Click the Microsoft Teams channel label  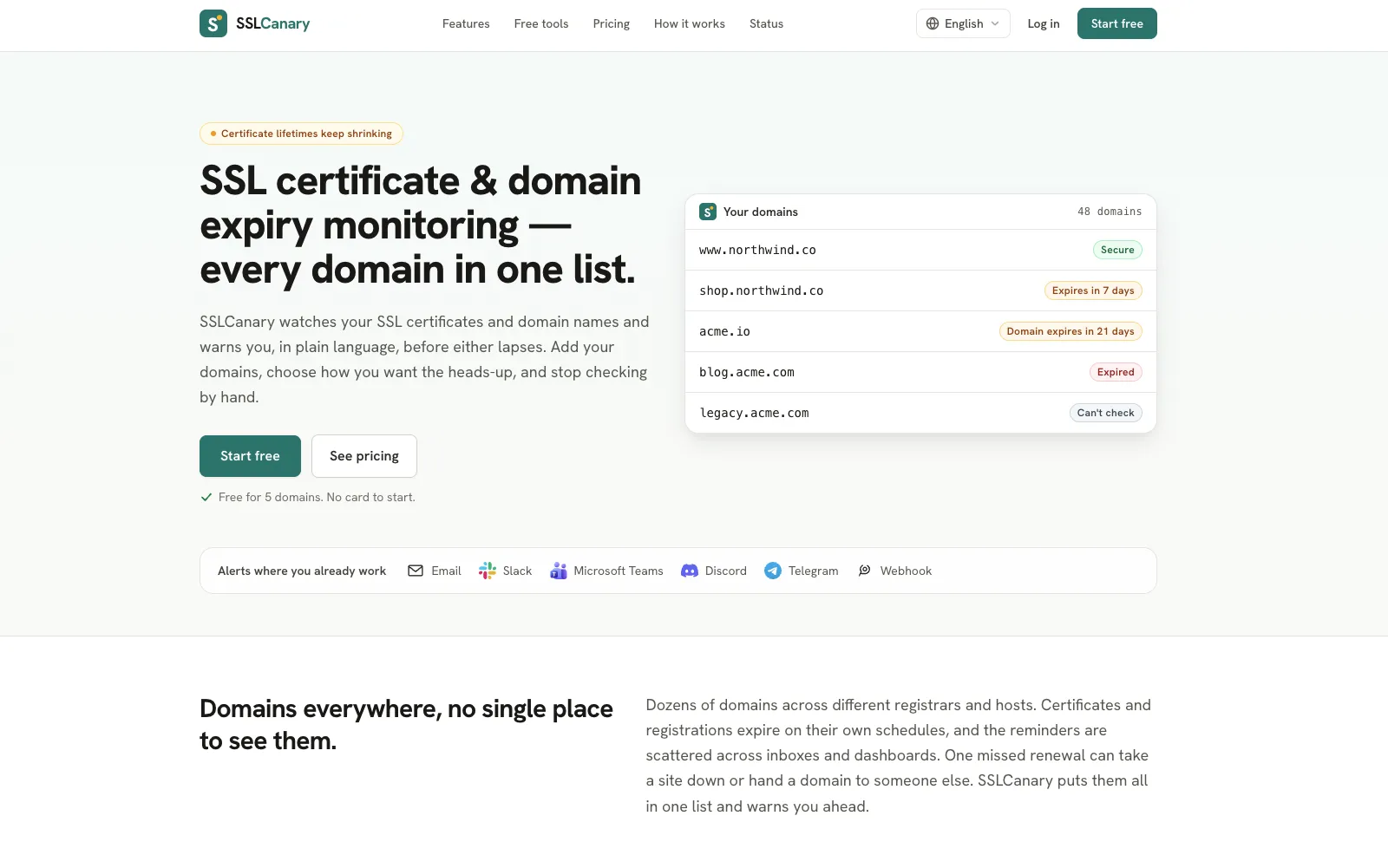tap(619, 571)
